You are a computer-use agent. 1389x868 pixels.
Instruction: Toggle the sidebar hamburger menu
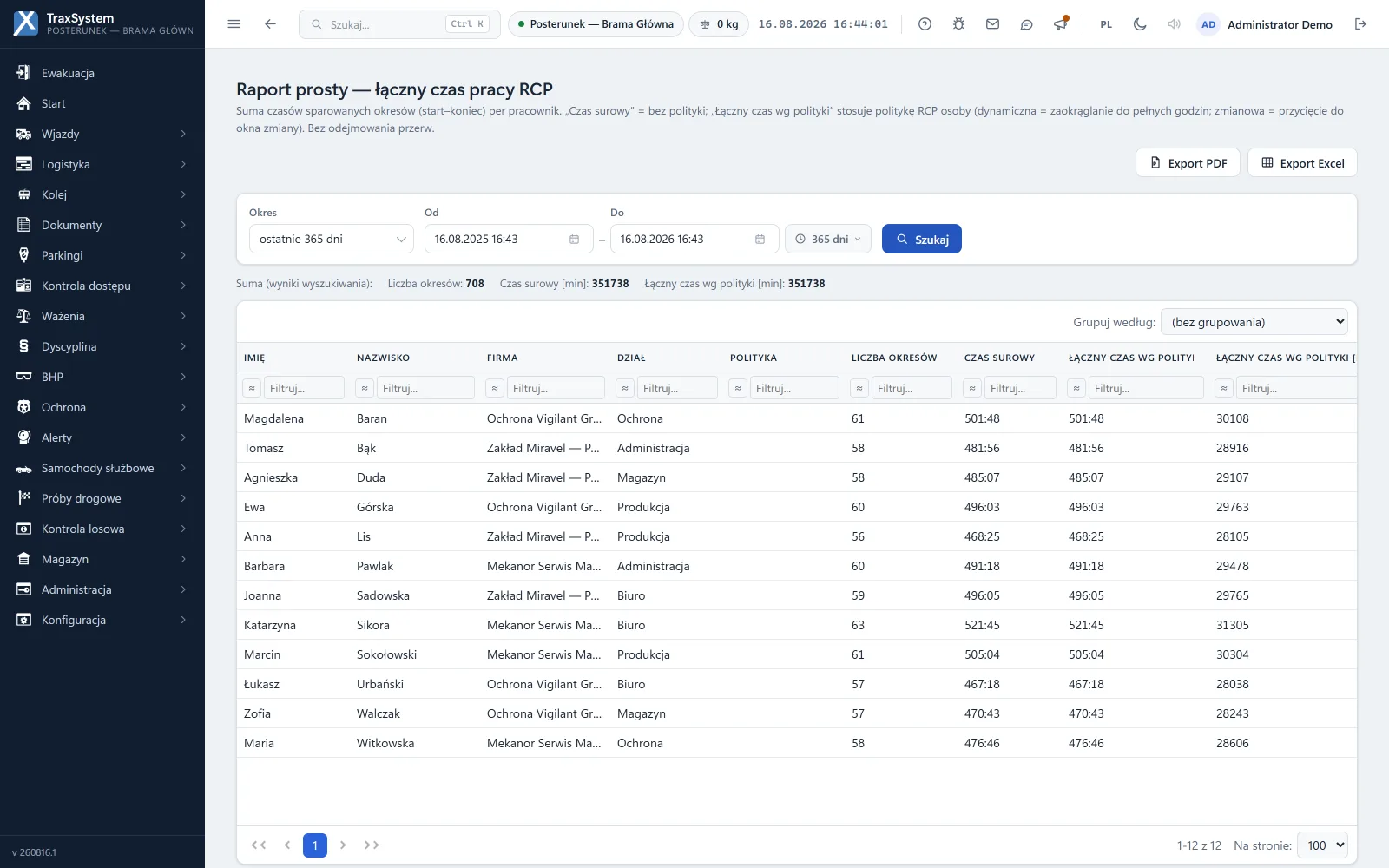pos(234,24)
